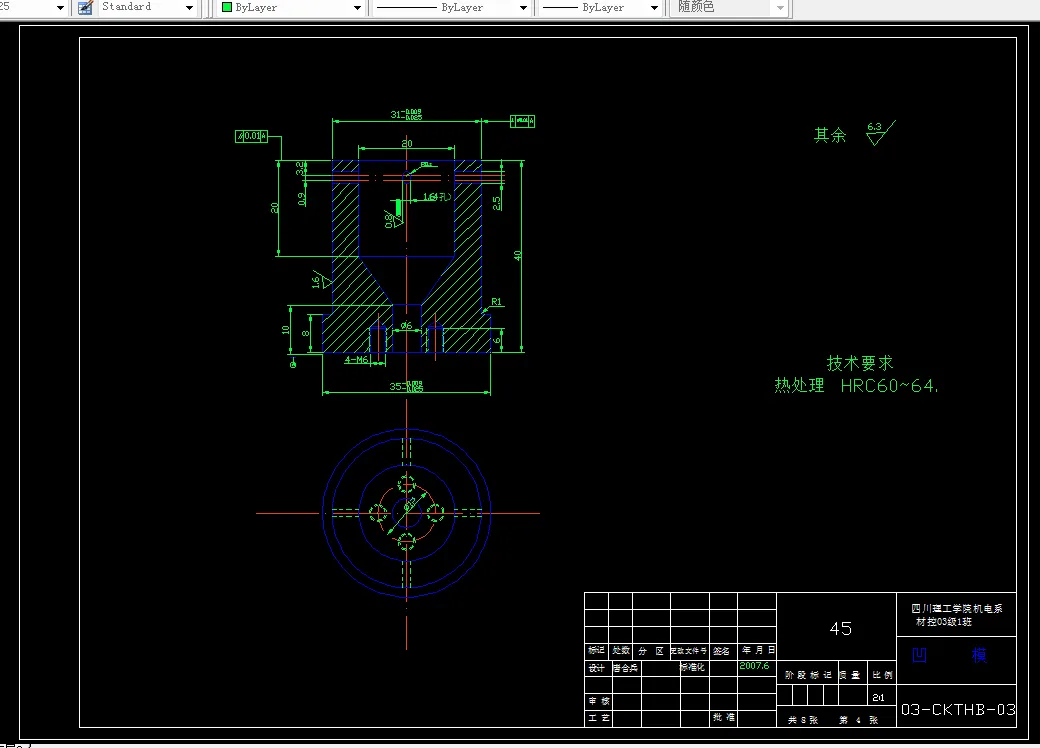Click the 工艺 cell in title block
Viewport: 1040px width, 748px height.
coord(599,718)
